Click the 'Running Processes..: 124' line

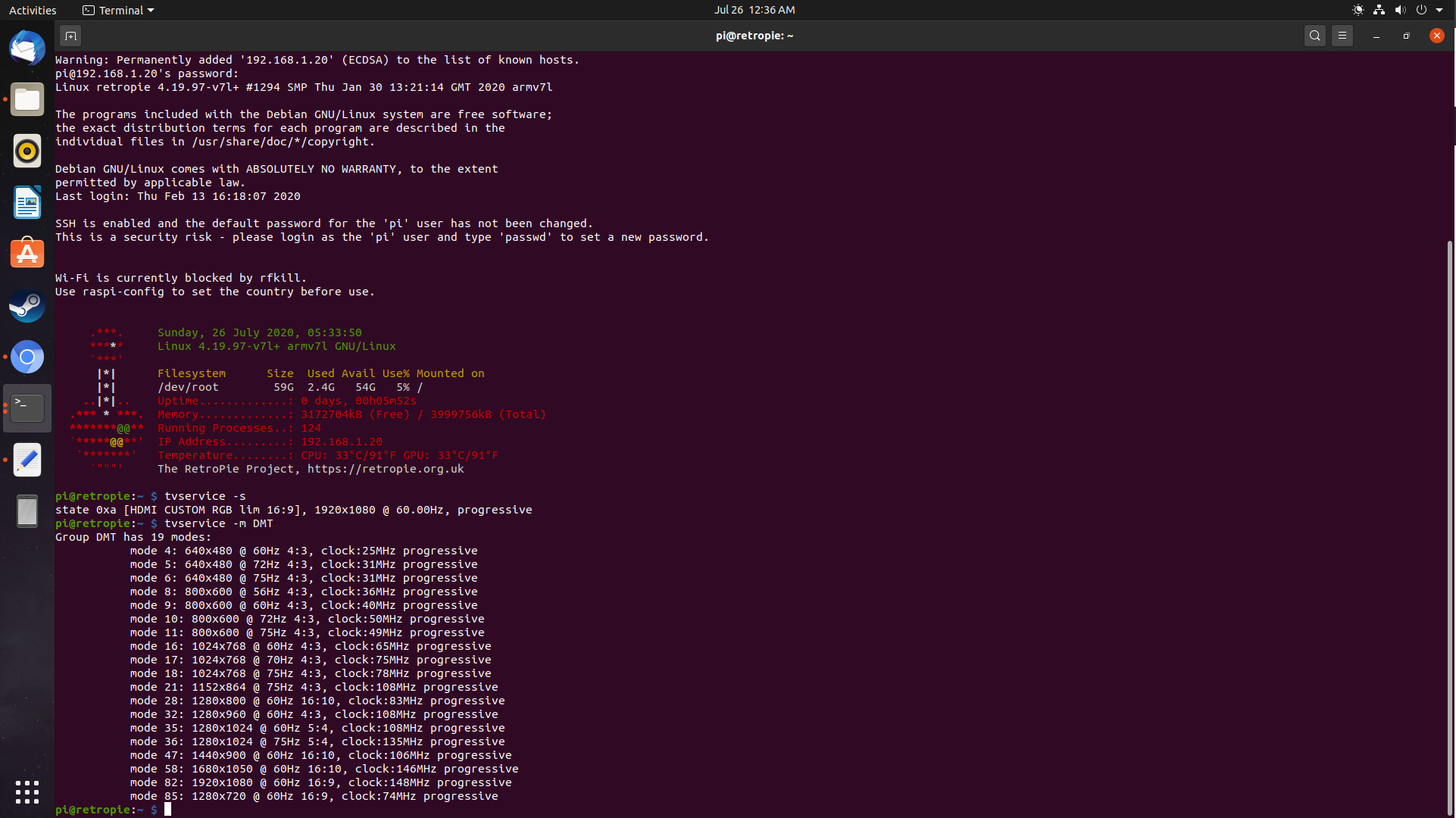(239, 428)
